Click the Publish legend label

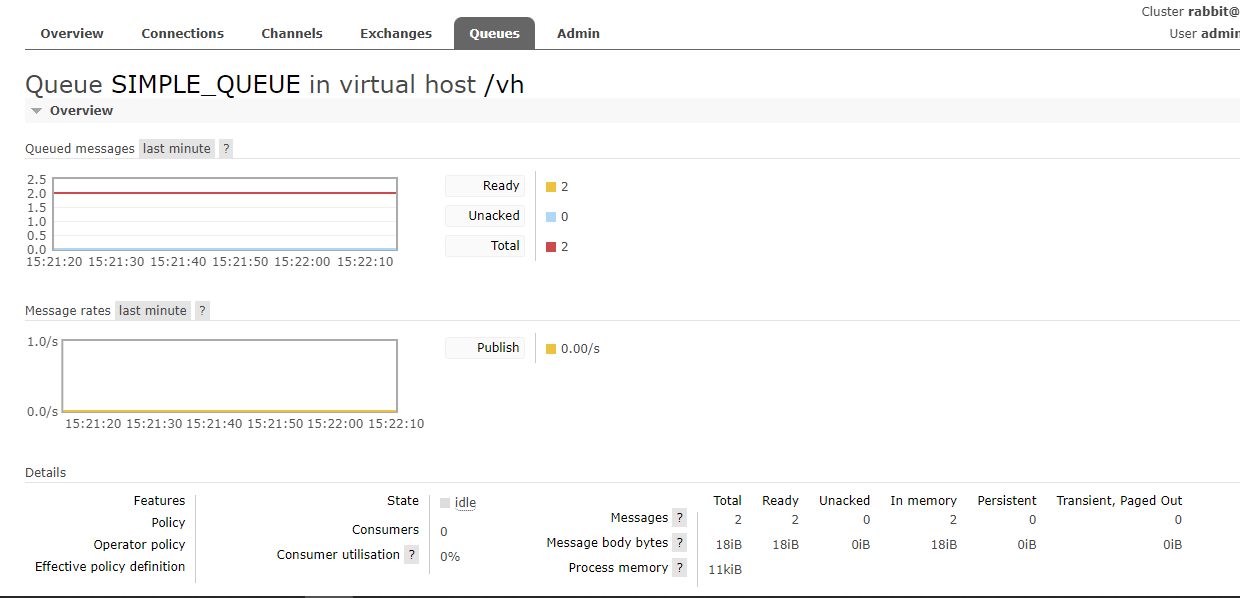click(485, 348)
